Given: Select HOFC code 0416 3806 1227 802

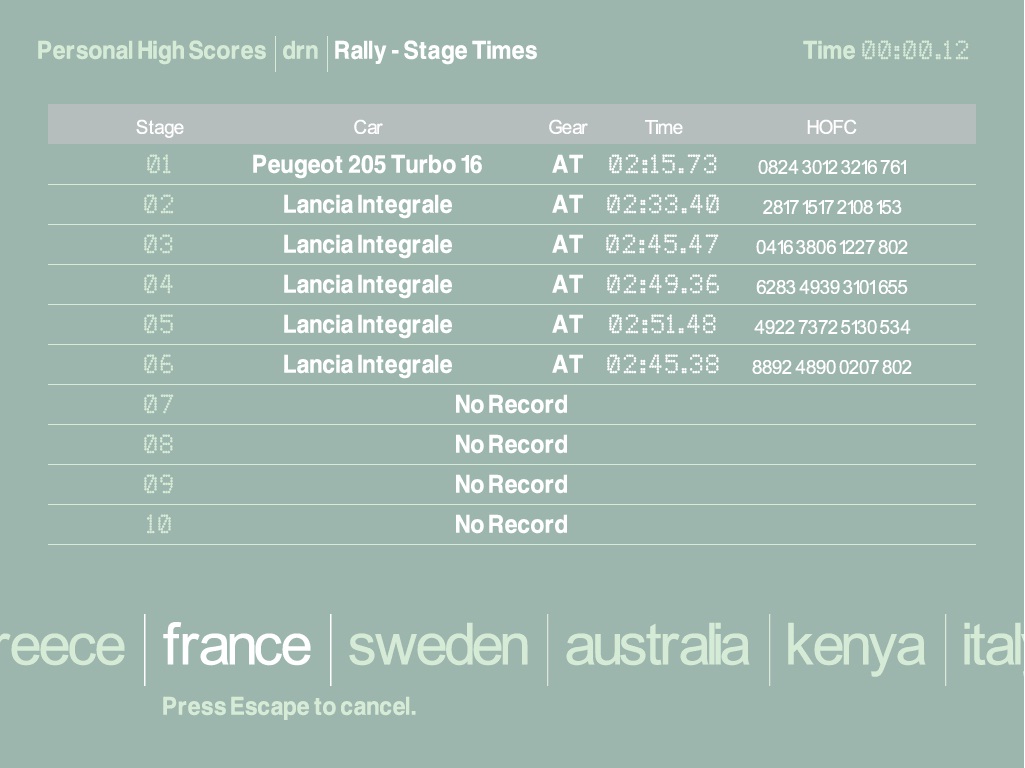Looking at the screenshot, I should point(831,247).
